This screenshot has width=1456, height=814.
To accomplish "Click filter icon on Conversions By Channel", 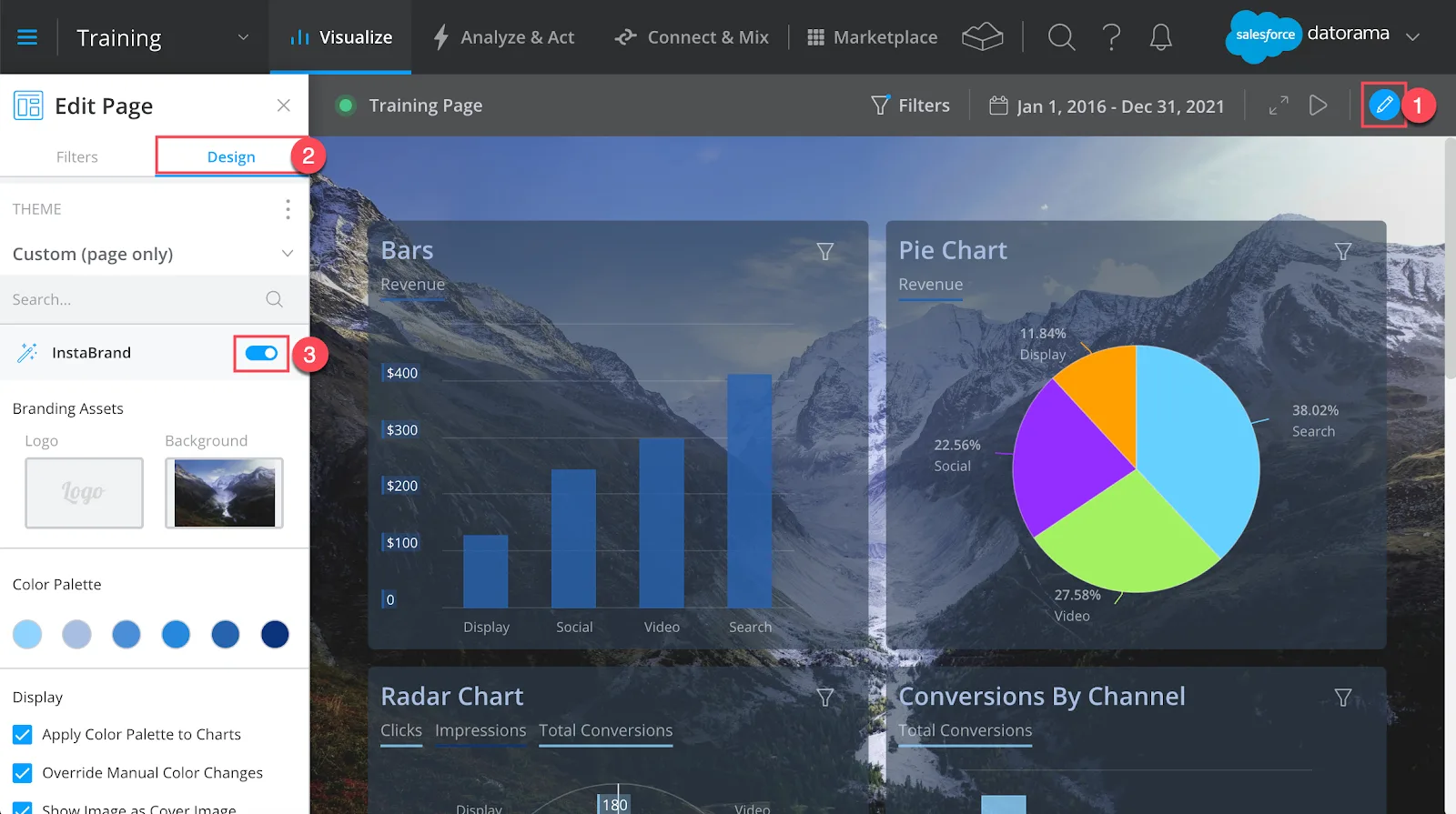I will click(1343, 698).
